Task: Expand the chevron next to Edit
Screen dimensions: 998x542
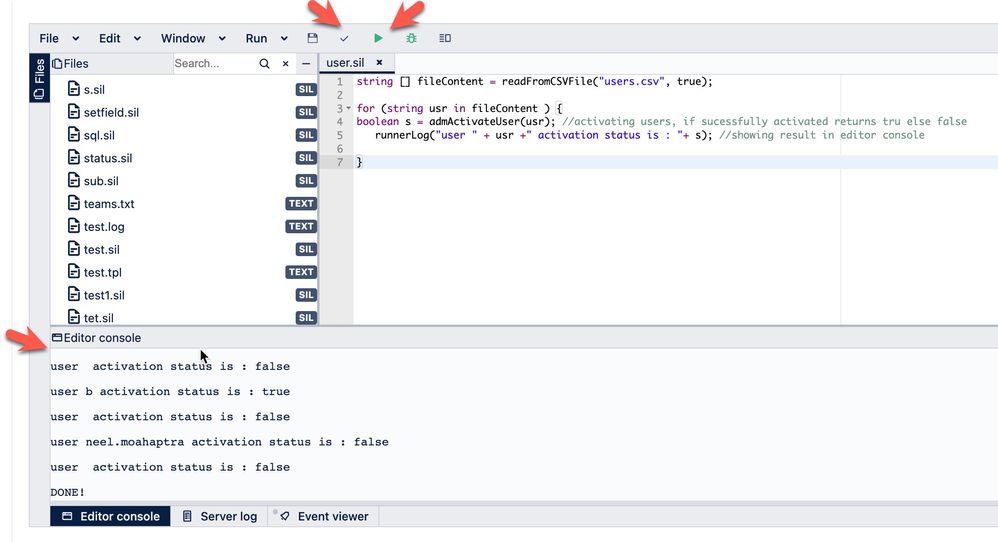Action: click(137, 39)
